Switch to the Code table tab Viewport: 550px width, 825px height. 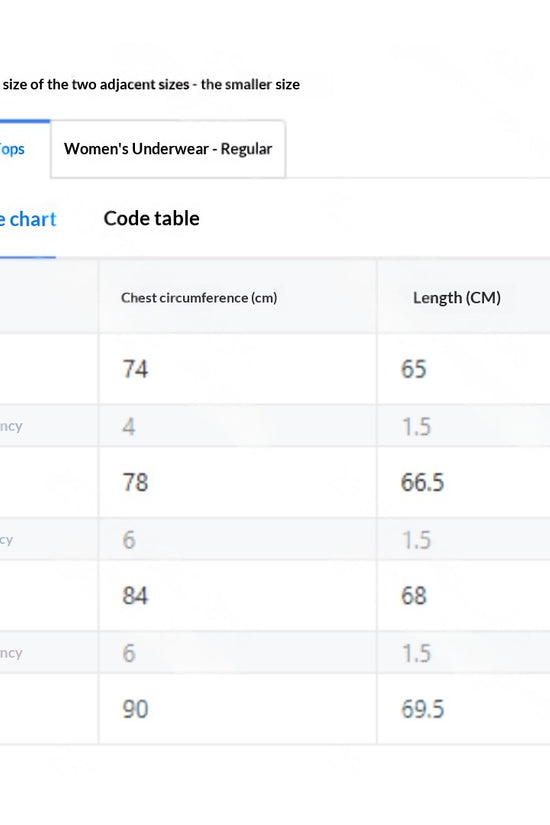[x=152, y=218]
